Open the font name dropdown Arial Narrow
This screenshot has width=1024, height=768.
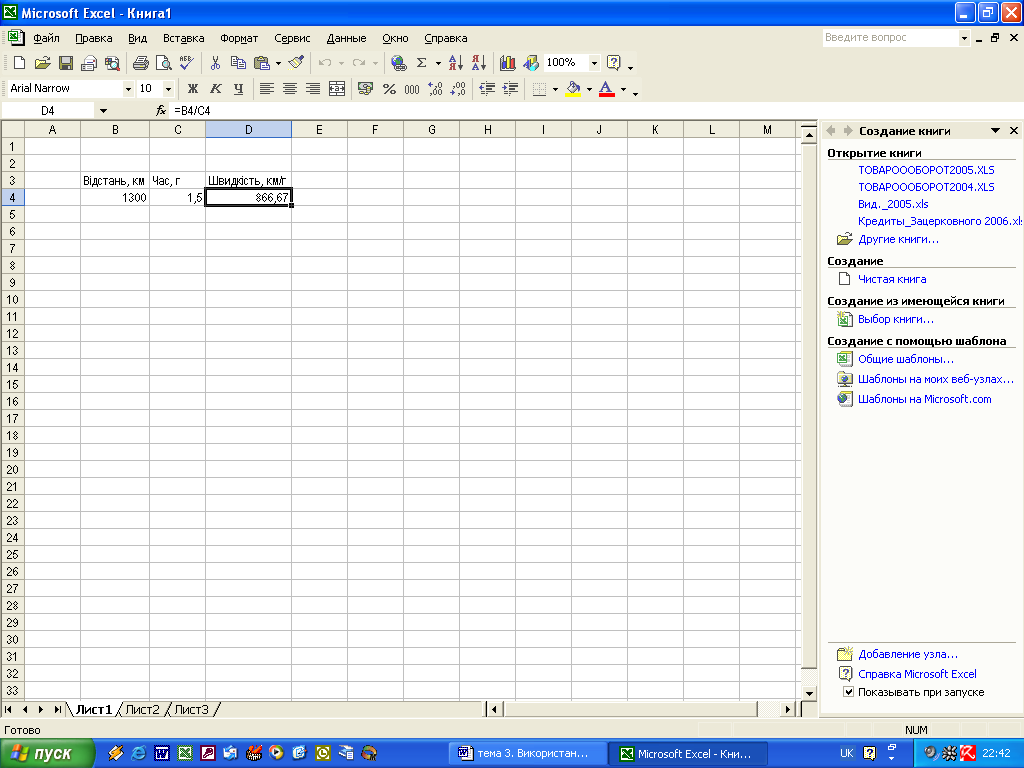(x=128, y=89)
